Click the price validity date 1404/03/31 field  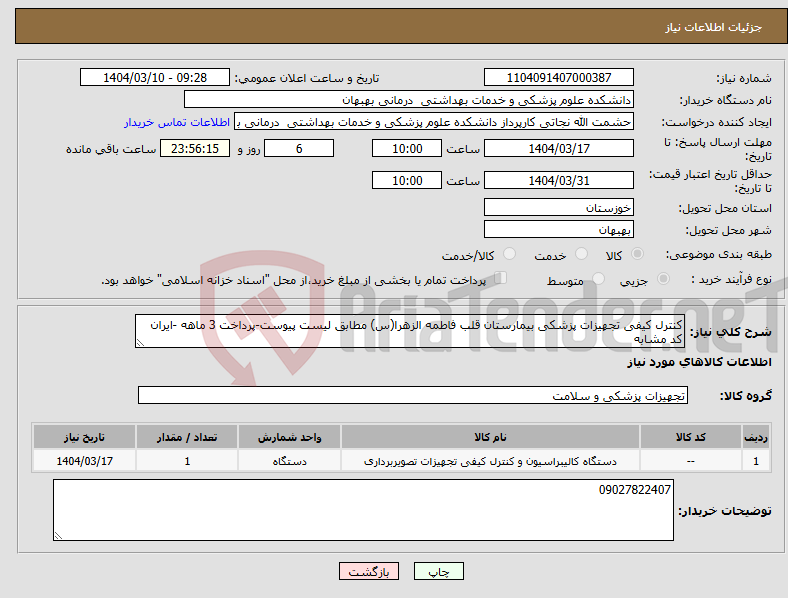click(x=558, y=180)
